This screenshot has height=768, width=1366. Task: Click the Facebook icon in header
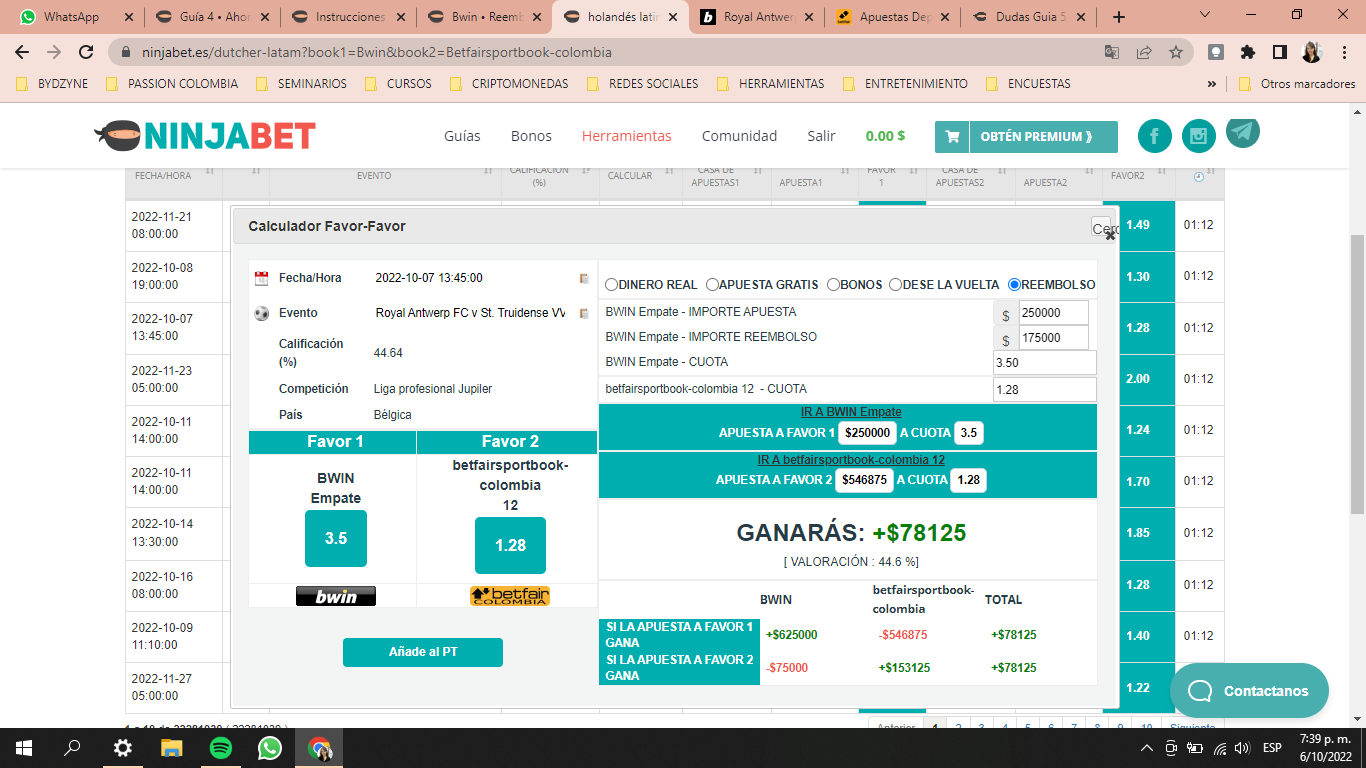[x=1155, y=136]
